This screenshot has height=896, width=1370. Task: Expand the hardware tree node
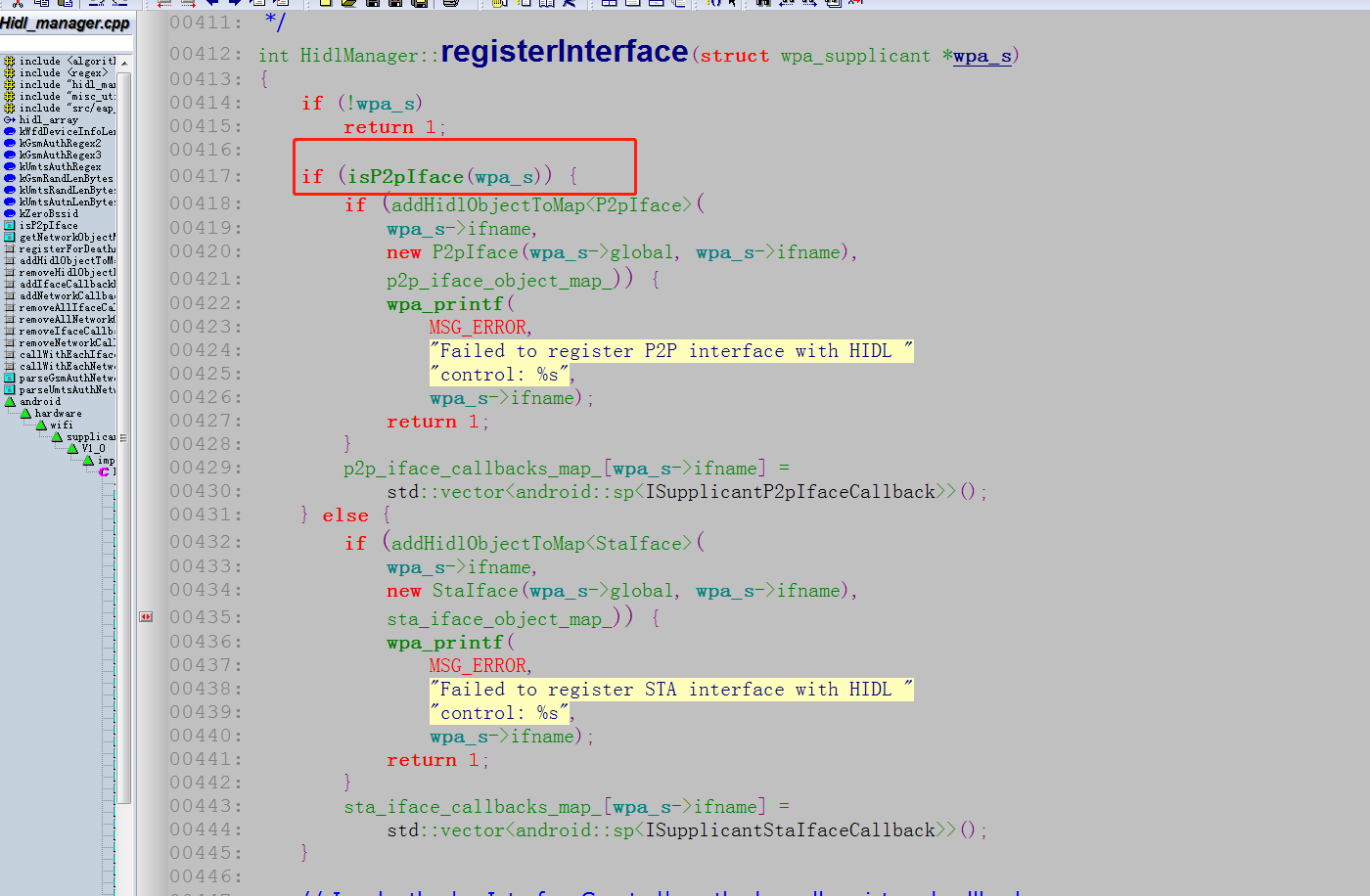tap(25, 414)
